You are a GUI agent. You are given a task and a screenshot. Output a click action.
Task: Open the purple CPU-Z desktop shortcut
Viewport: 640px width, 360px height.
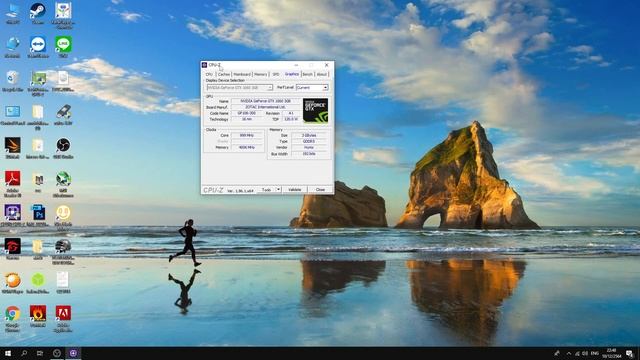[x=13, y=214]
